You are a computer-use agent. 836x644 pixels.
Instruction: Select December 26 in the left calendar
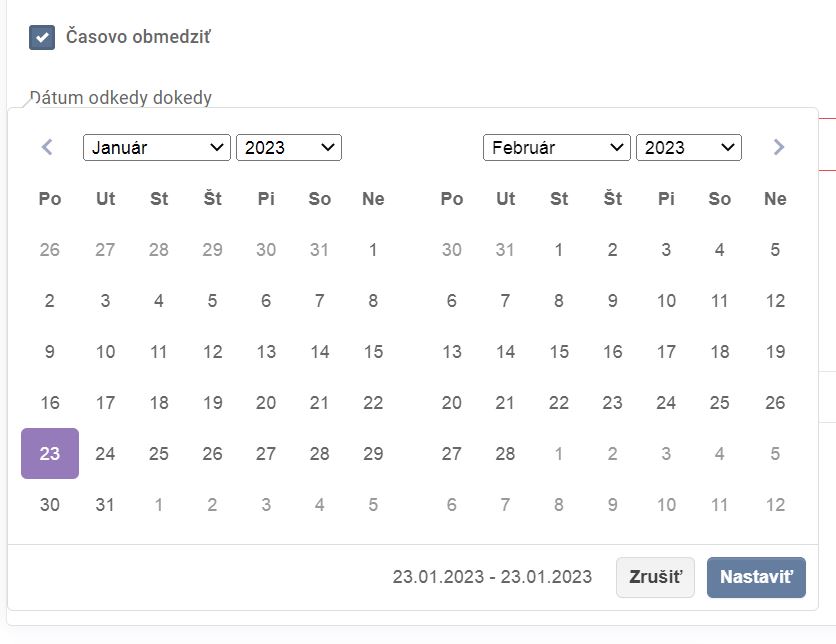coord(50,250)
